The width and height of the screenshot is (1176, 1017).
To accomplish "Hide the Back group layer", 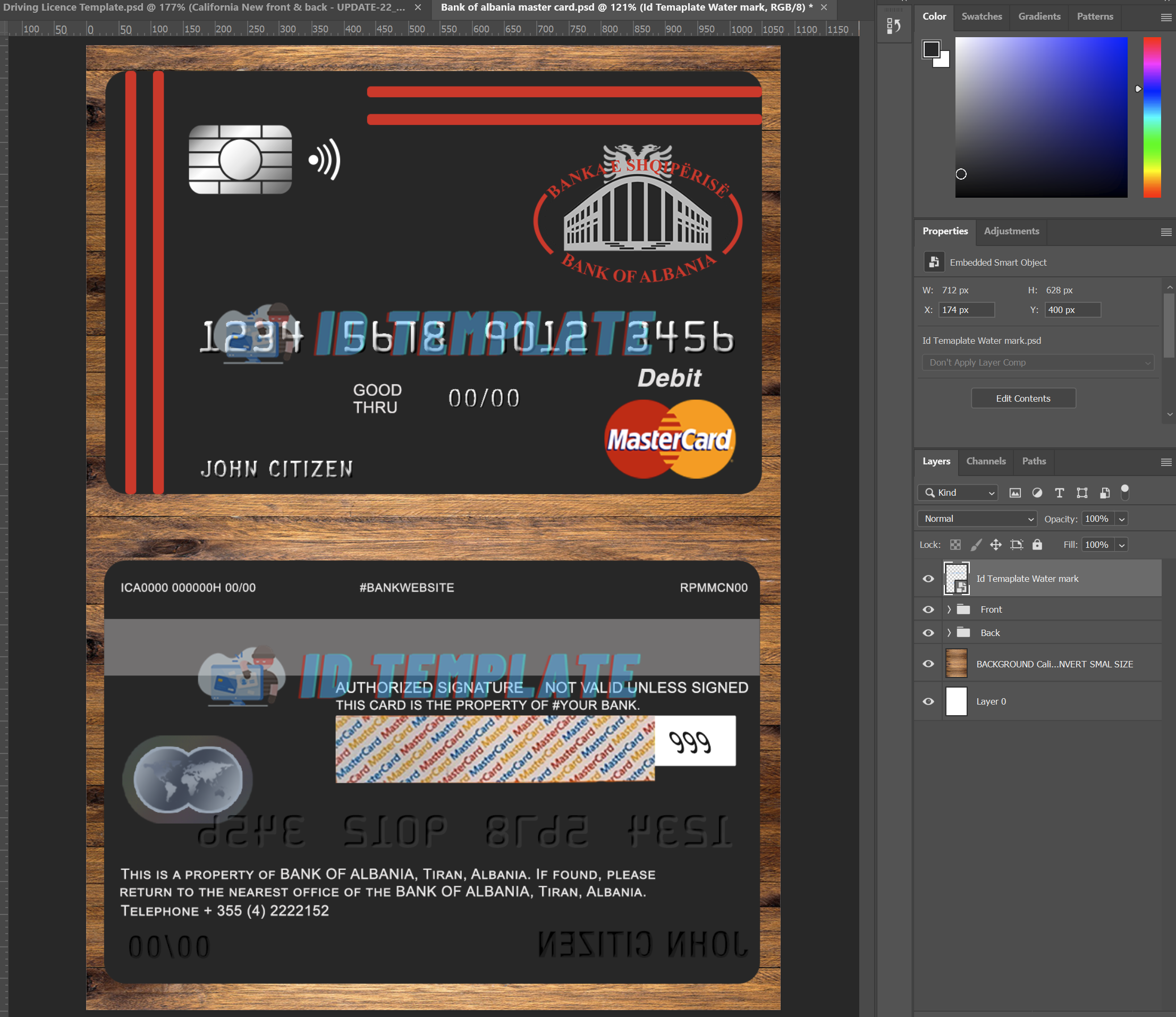I will (x=928, y=633).
